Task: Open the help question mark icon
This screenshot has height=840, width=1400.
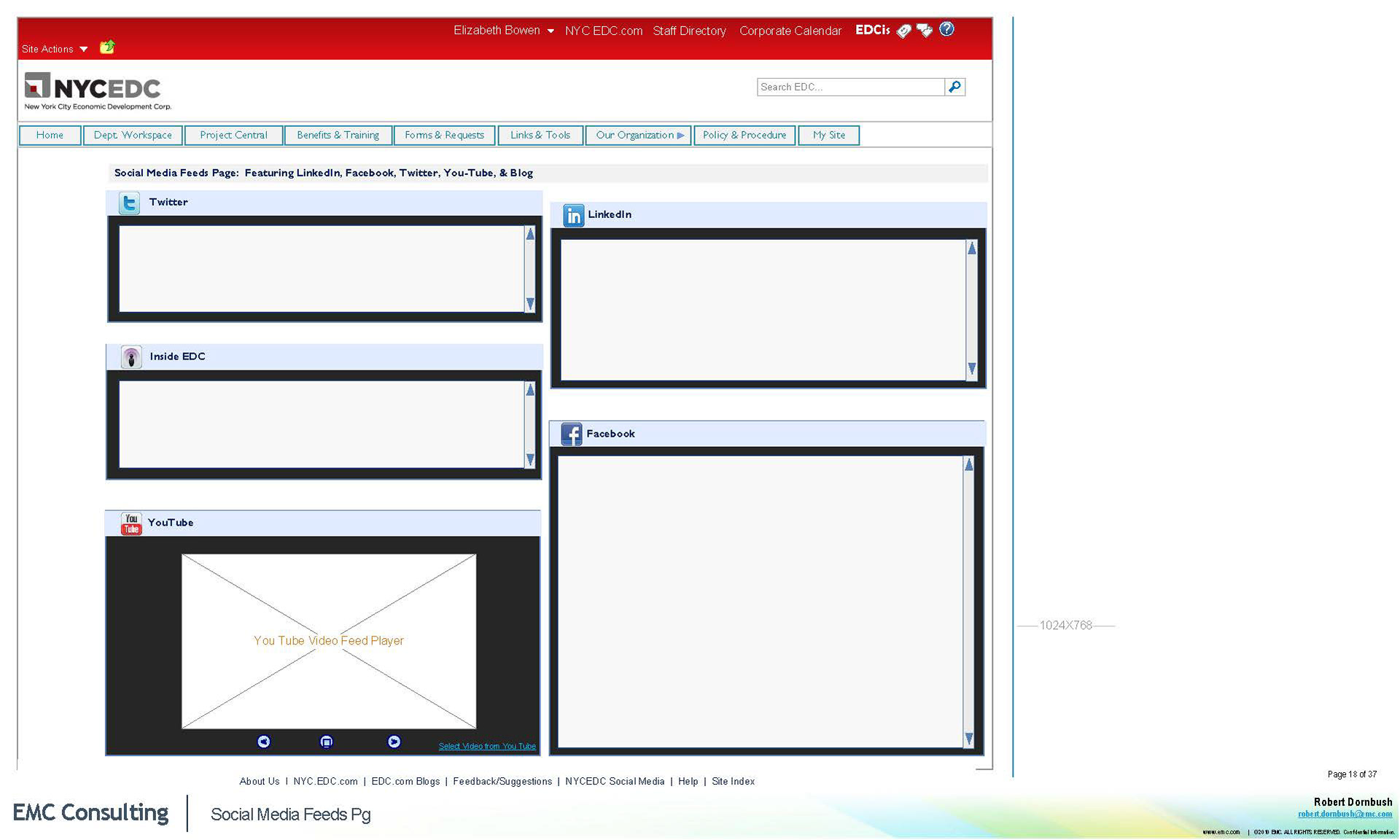Action: (946, 29)
